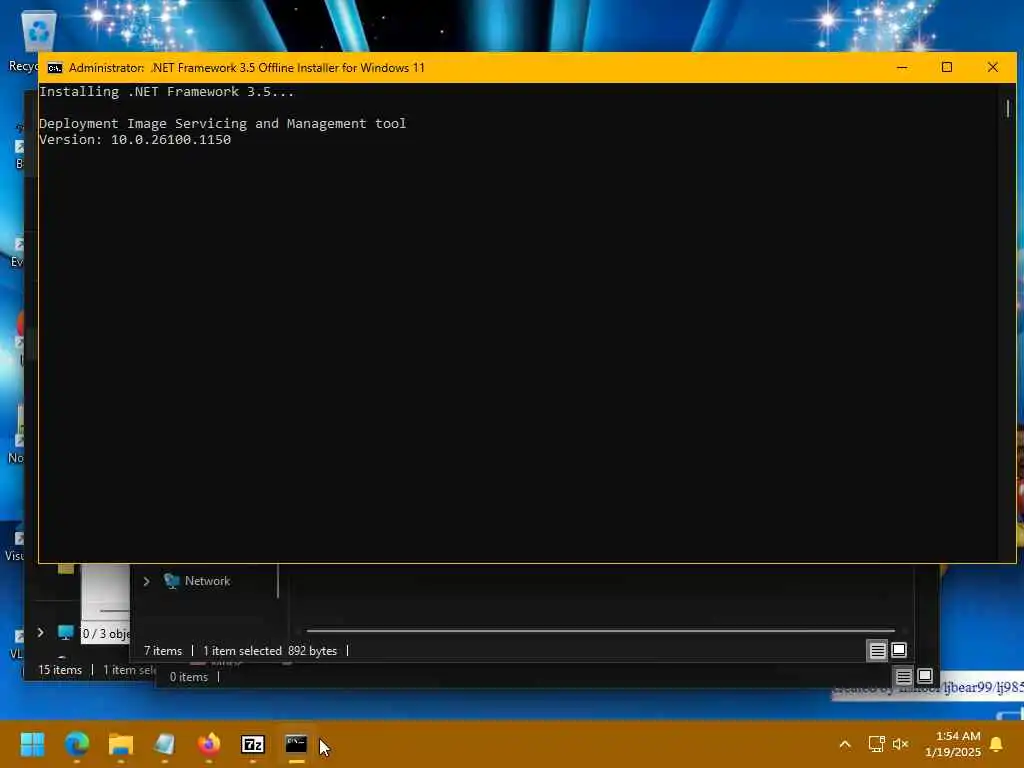
Task: Unmute the volume in the system tray
Action: pyautogui.click(x=901, y=744)
